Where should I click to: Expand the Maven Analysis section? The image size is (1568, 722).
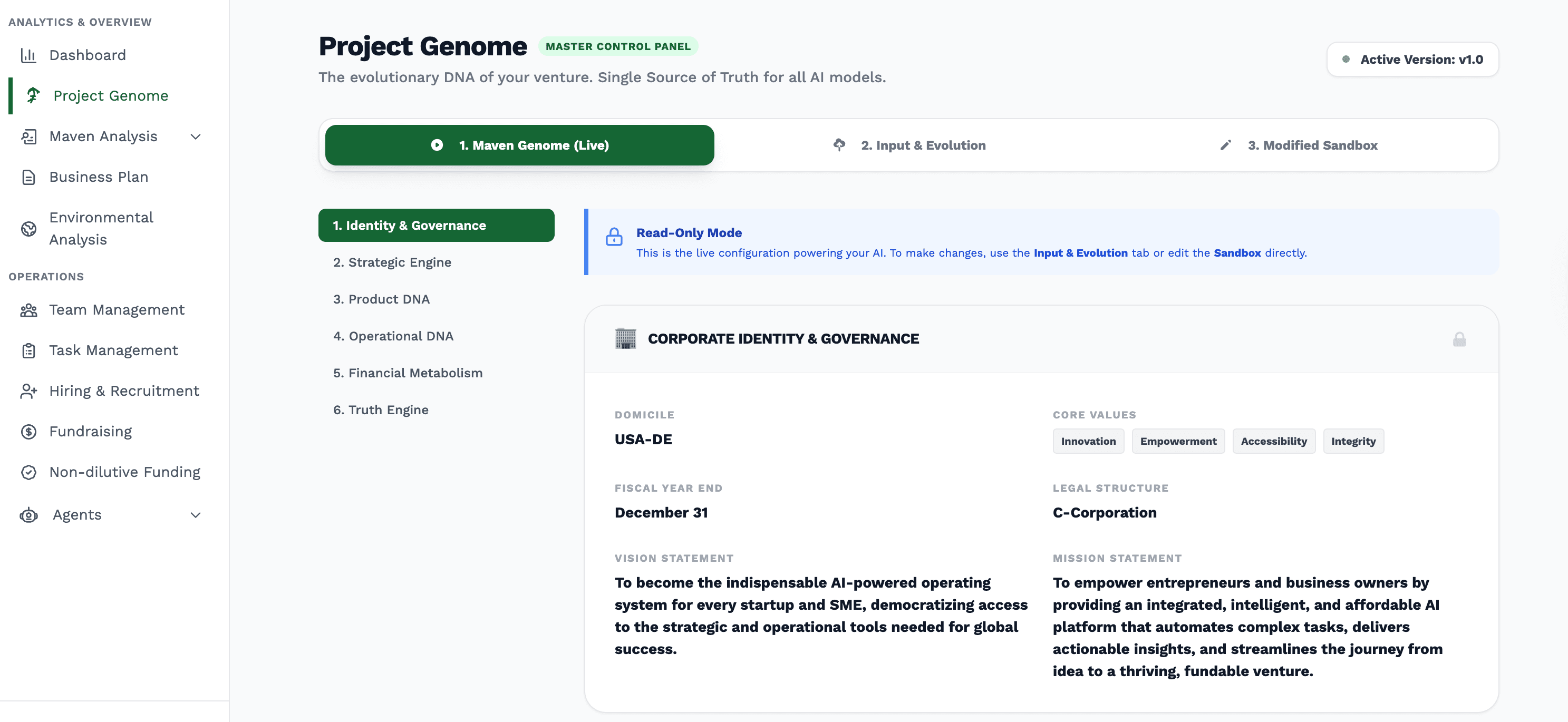click(195, 136)
